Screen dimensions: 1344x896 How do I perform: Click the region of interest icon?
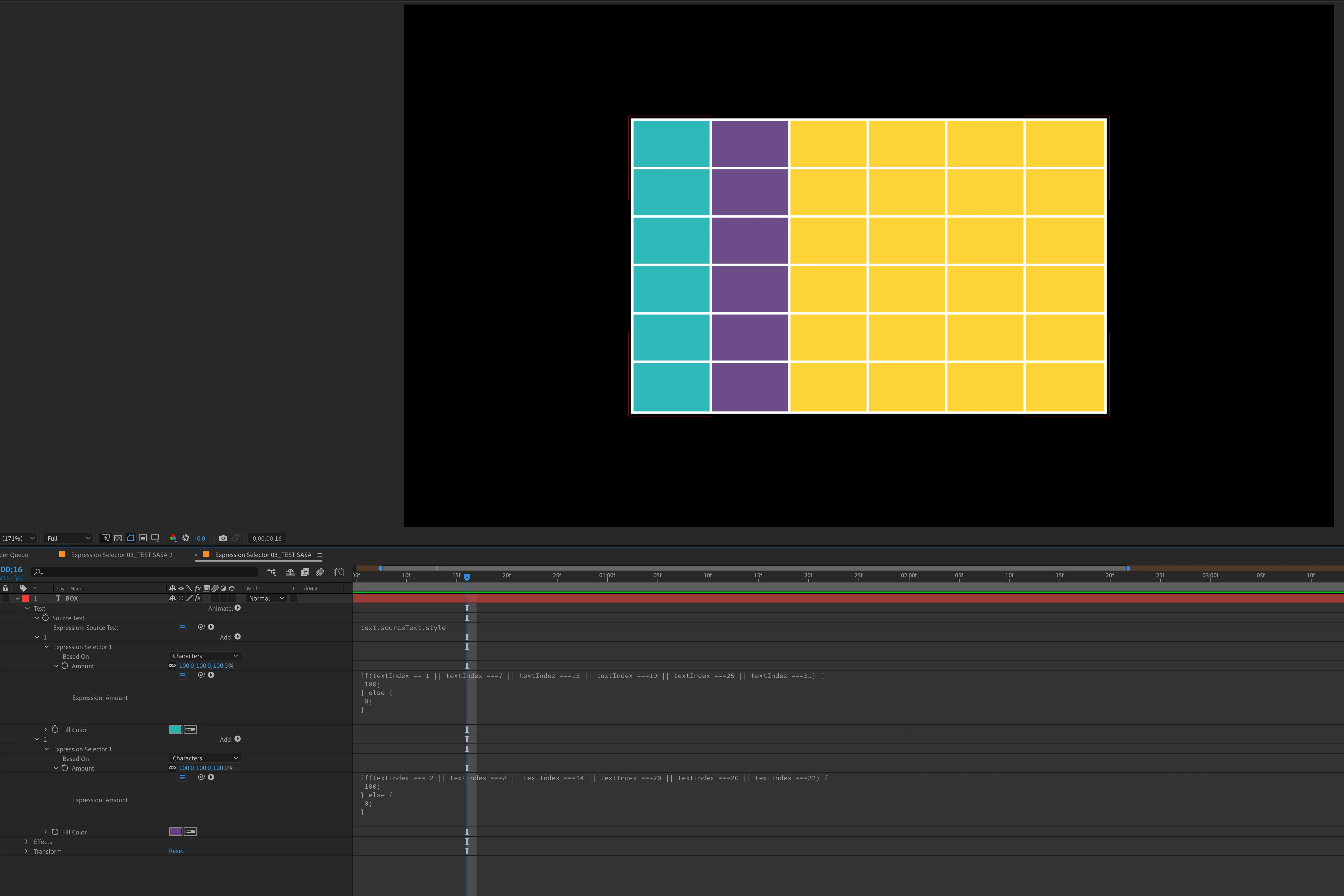click(143, 538)
